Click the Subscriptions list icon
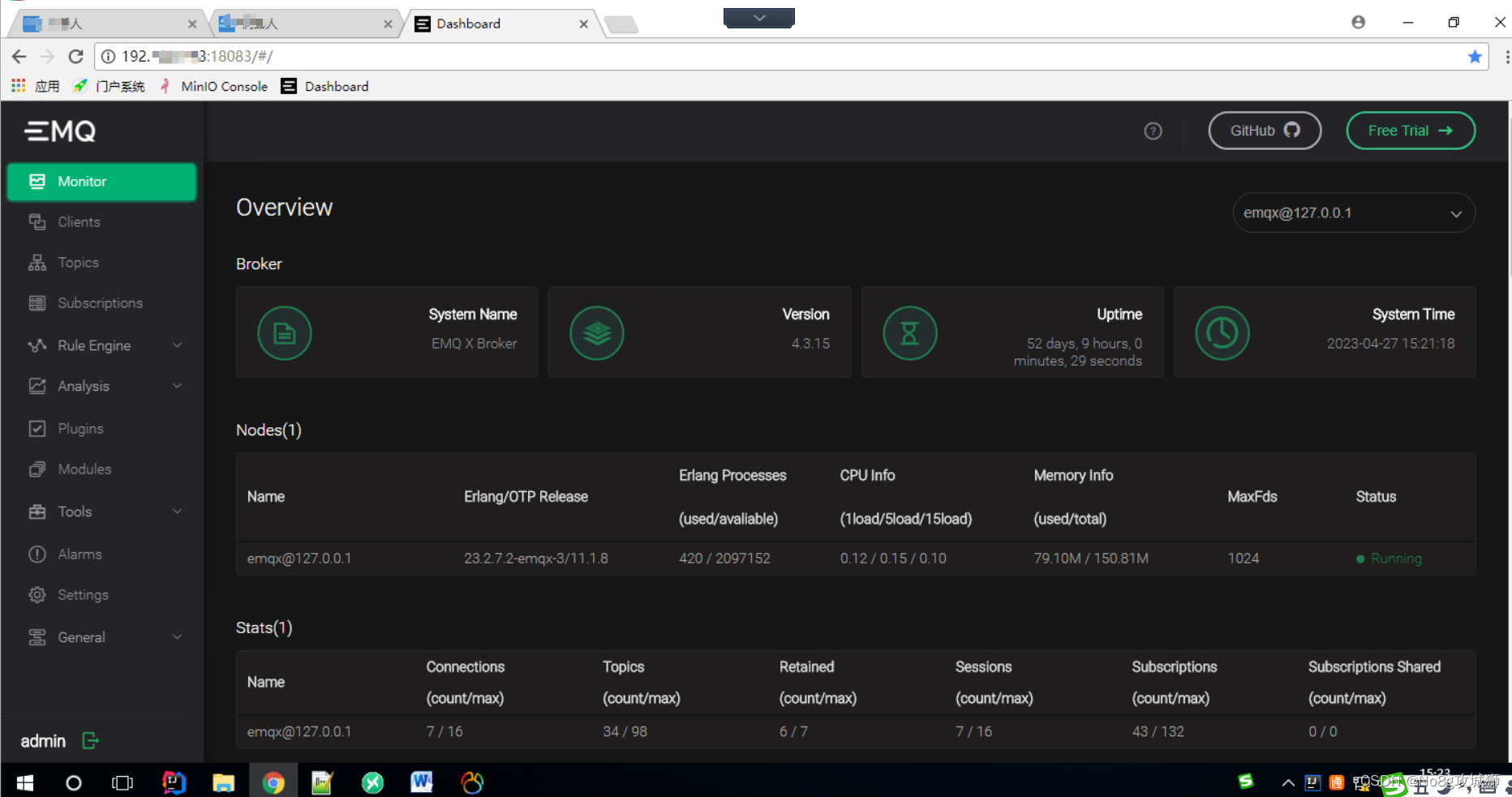 pyautogui.click(x=37, y=303)
